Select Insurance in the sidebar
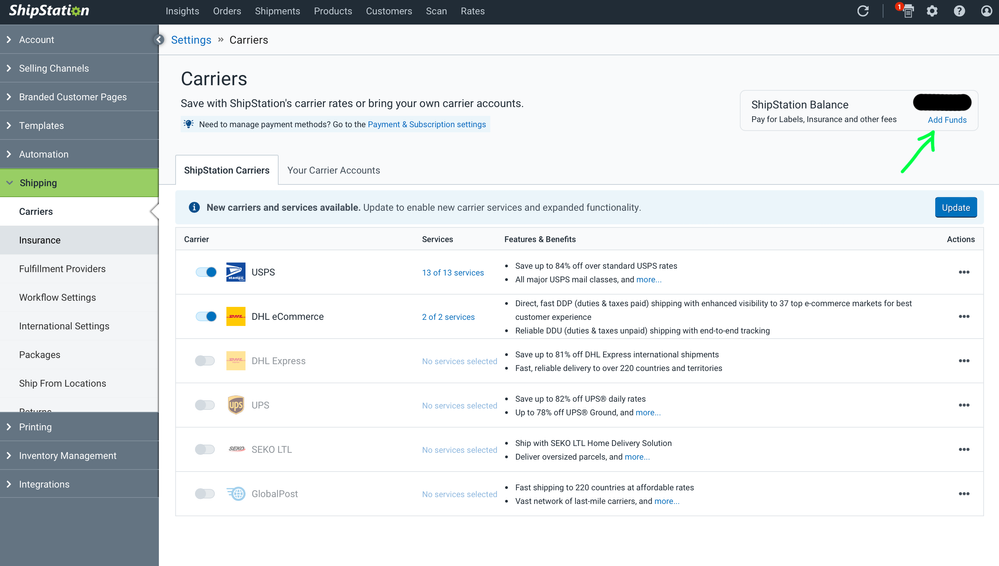Image resolution: width=999 pixels, height=566 pixels. coord(40,241)
